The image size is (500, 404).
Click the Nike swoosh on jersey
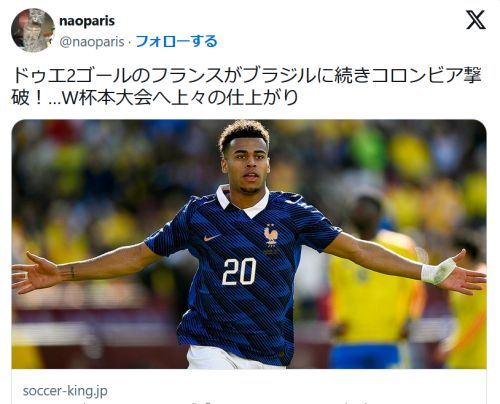click(x=212, y=238)
